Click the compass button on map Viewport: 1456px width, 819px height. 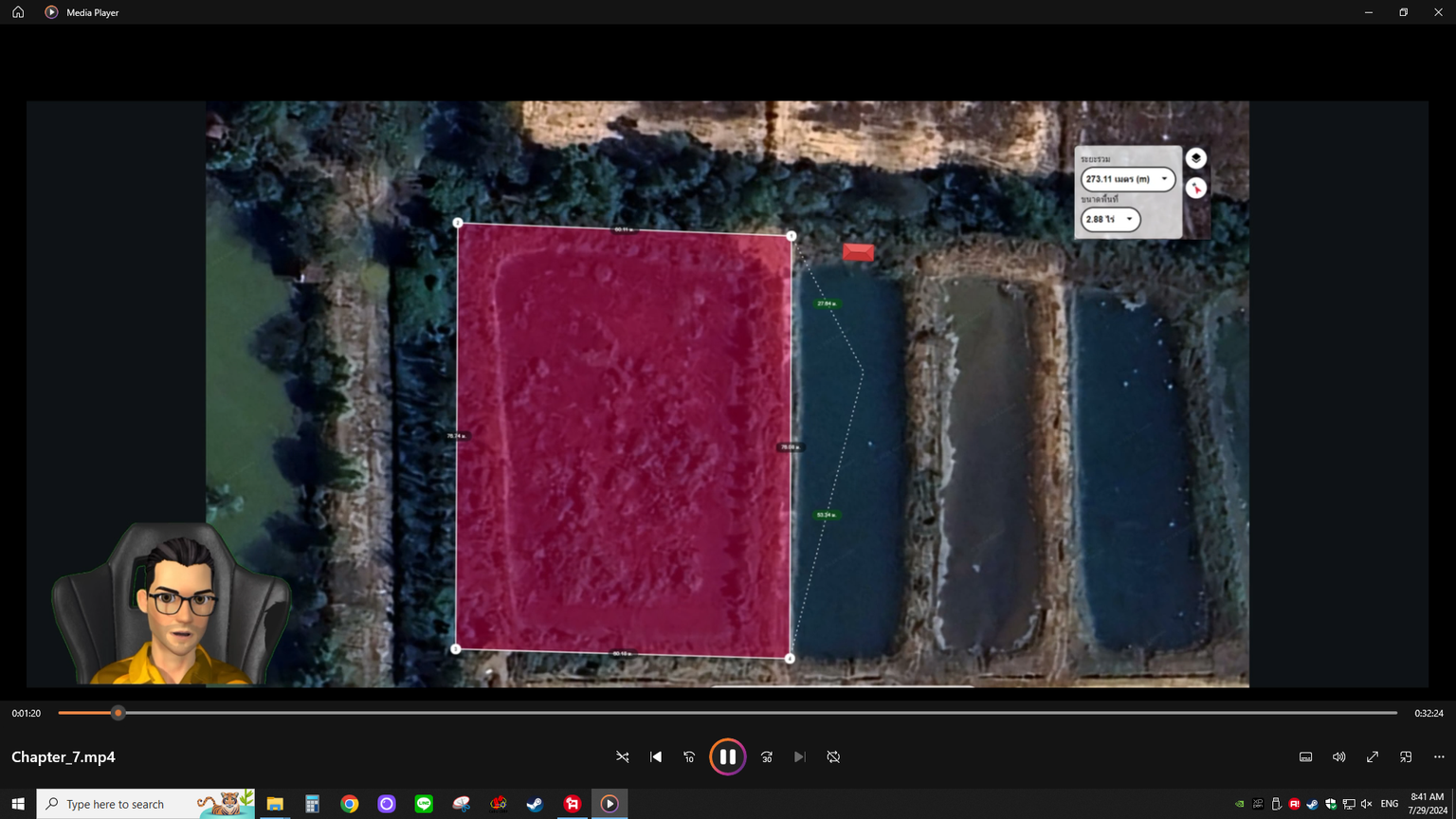point(1195,188)
